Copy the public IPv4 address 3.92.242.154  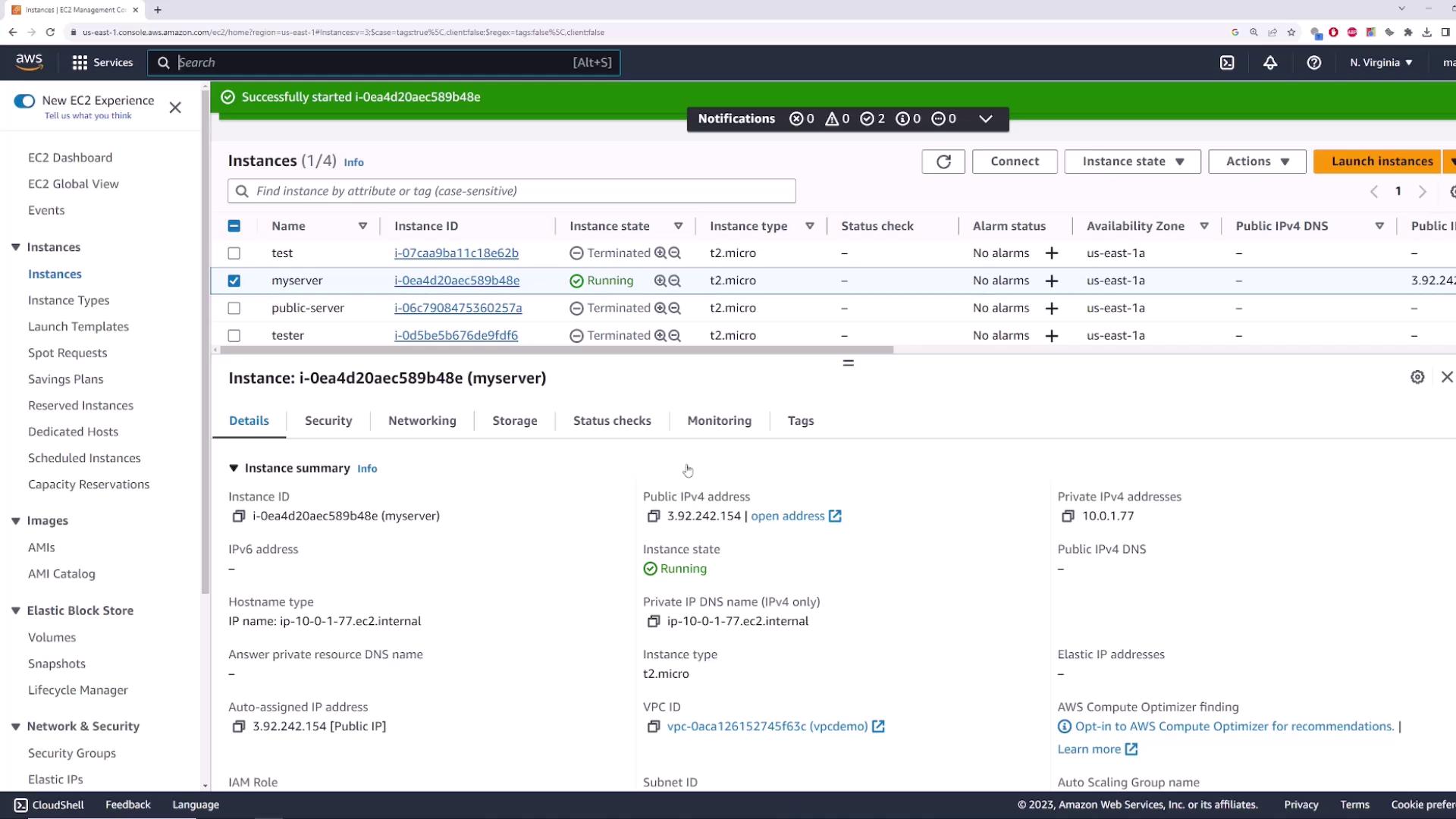click(x=653, y=516)
